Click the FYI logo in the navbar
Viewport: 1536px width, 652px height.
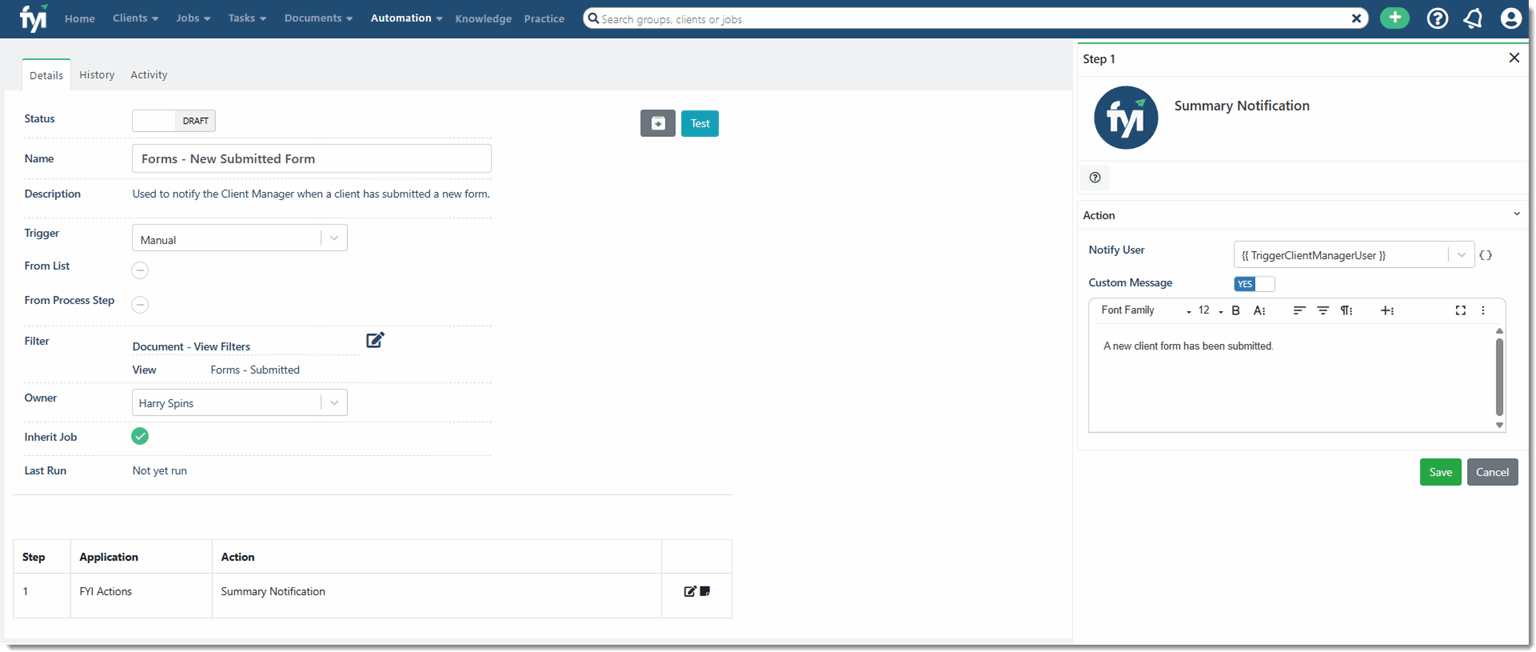tap(33, 18)
